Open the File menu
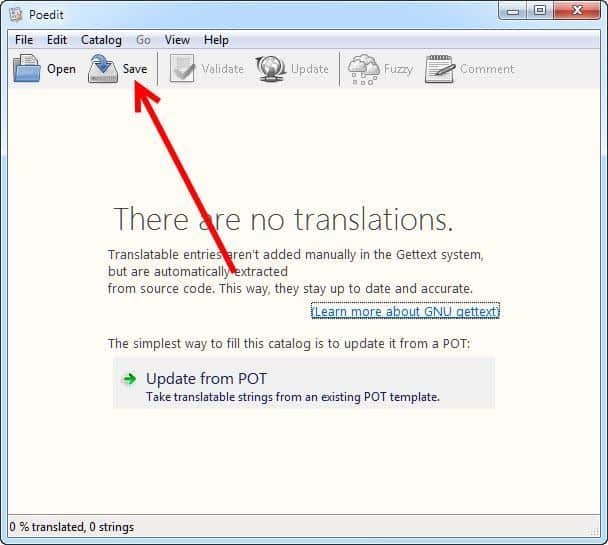The image size is (608, 545). pos(24,40)
